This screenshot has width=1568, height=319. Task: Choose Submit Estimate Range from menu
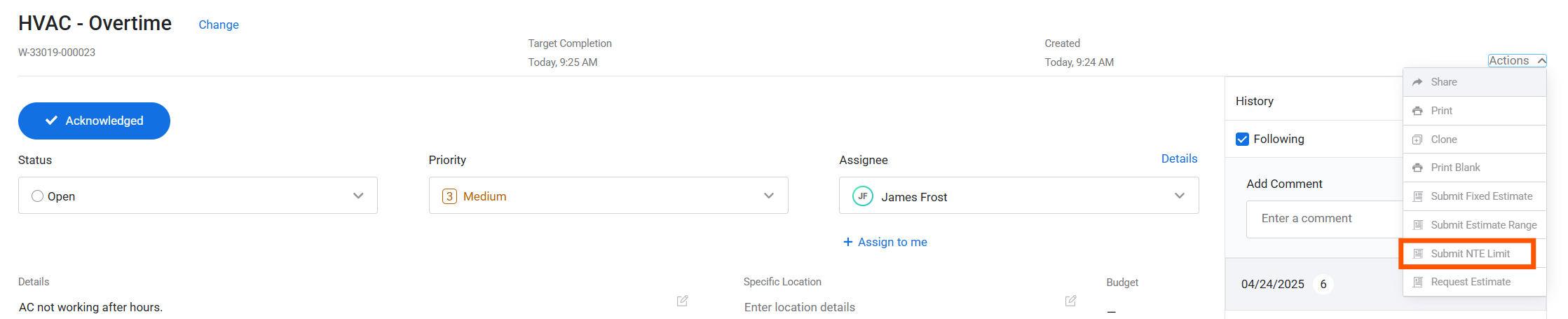(1483, 225)
